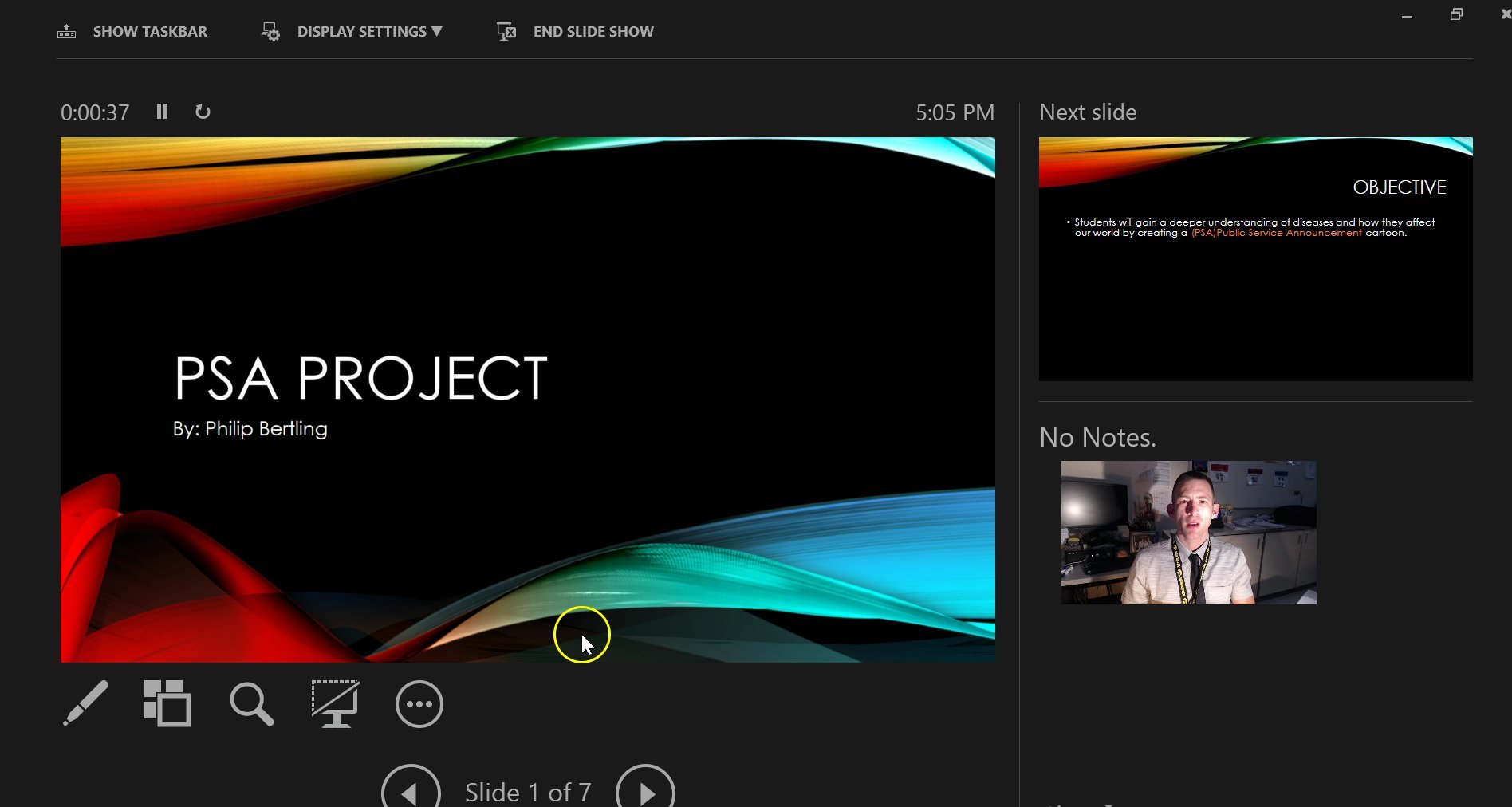Click the Show Taskbar icon
Image resolution: width=1512 pixels, height=807 pixels.
[67, 32]
